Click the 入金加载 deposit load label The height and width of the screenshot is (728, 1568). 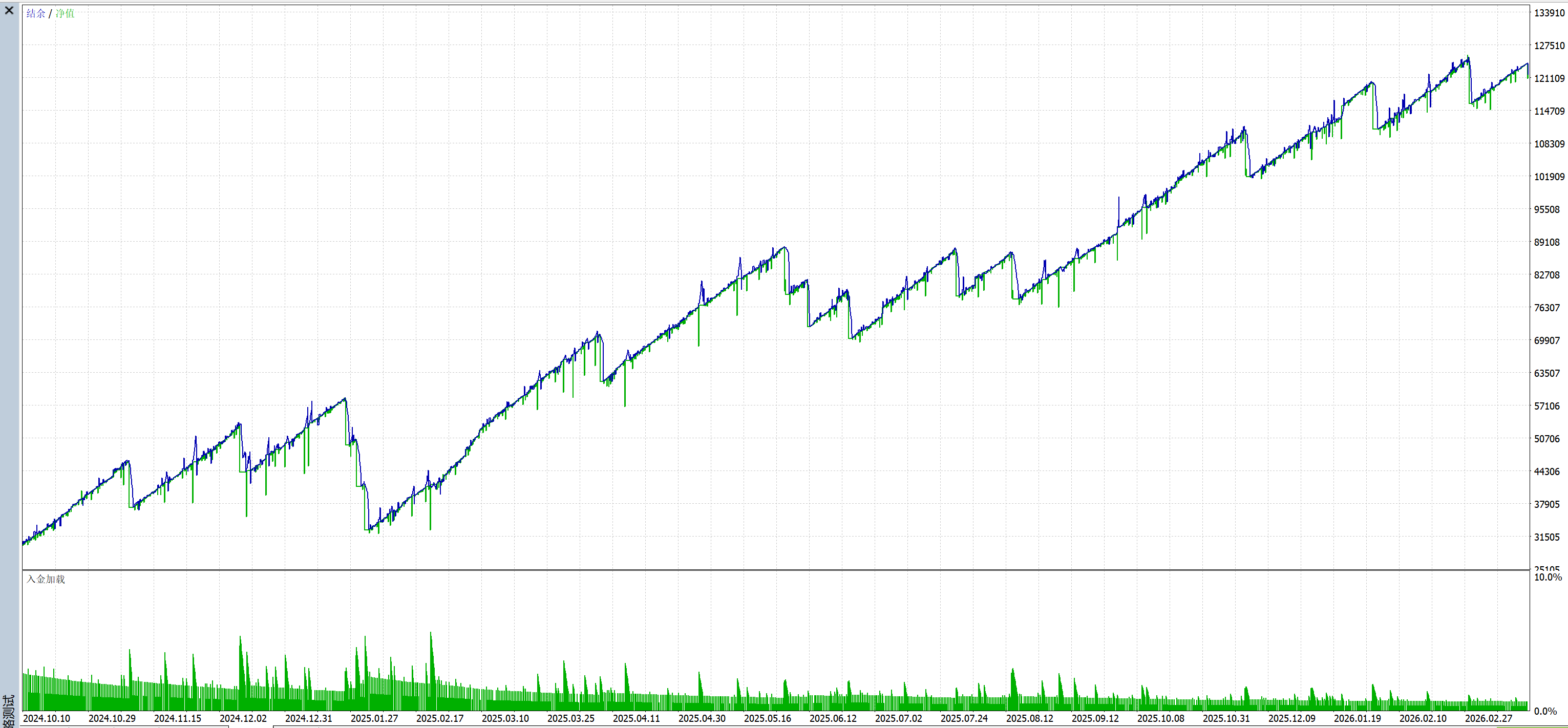[x=46, y=579]
